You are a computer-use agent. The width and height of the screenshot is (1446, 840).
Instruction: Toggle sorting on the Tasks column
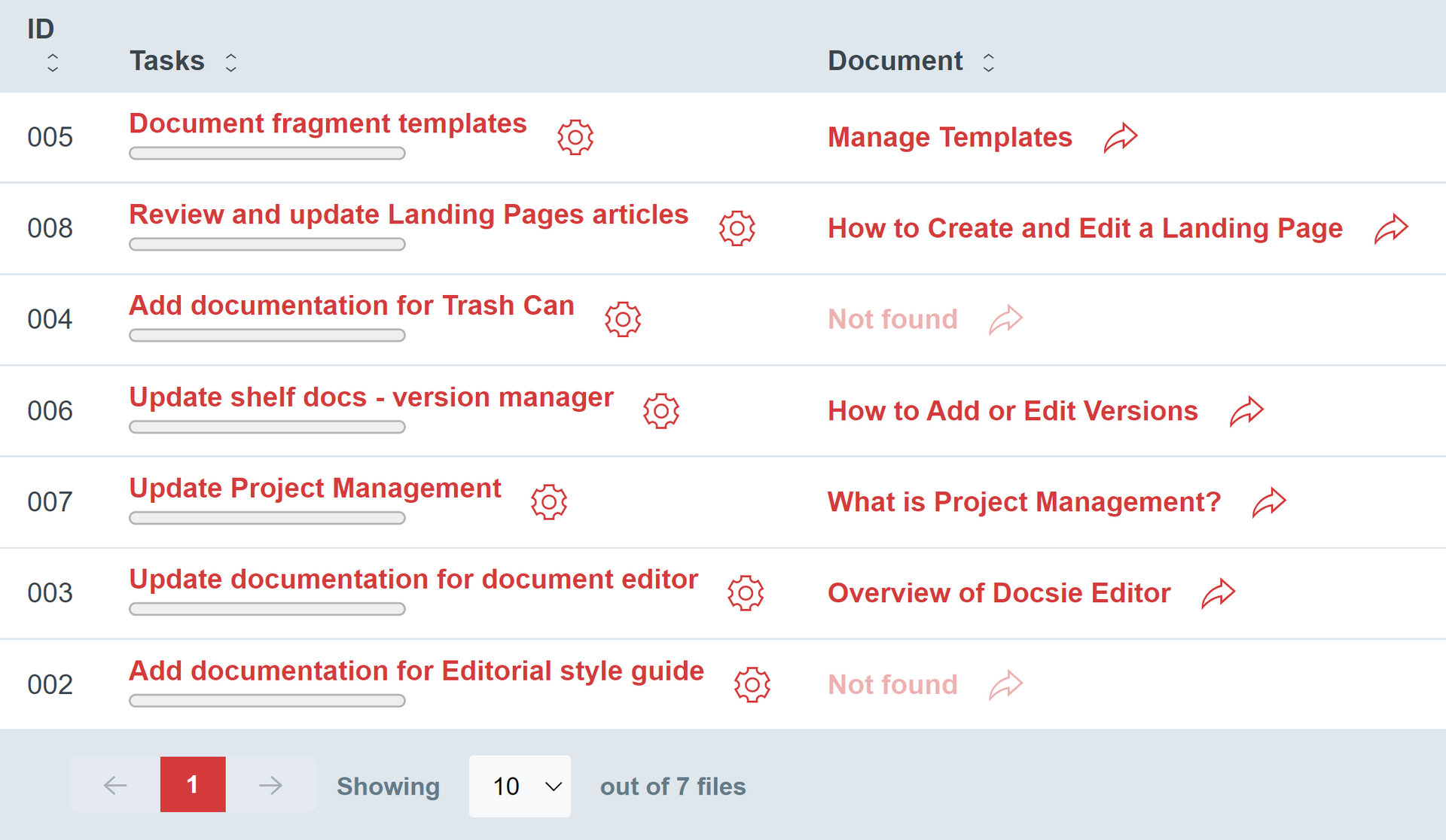230,61
